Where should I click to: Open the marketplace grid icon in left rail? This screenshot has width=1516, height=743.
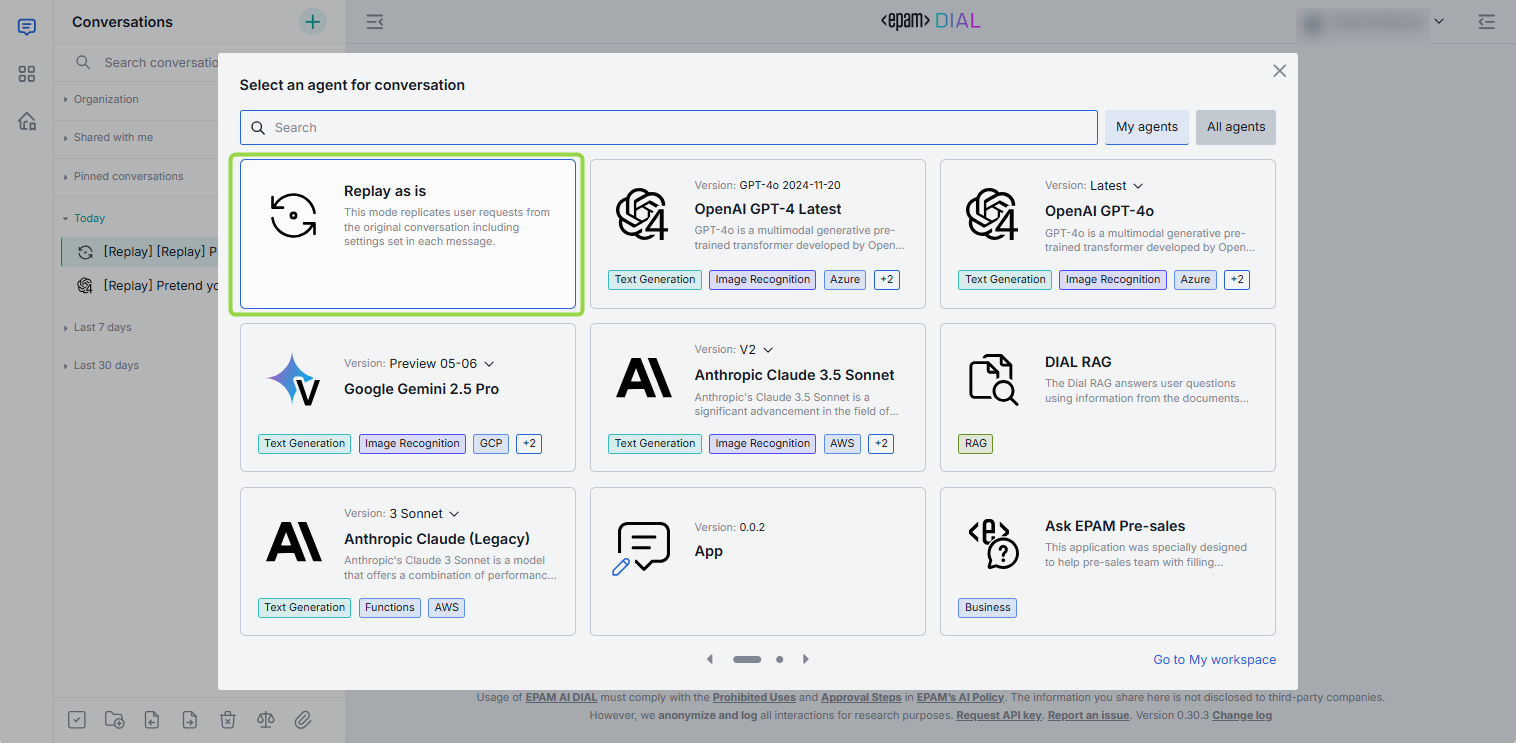(x=27, y=74)
